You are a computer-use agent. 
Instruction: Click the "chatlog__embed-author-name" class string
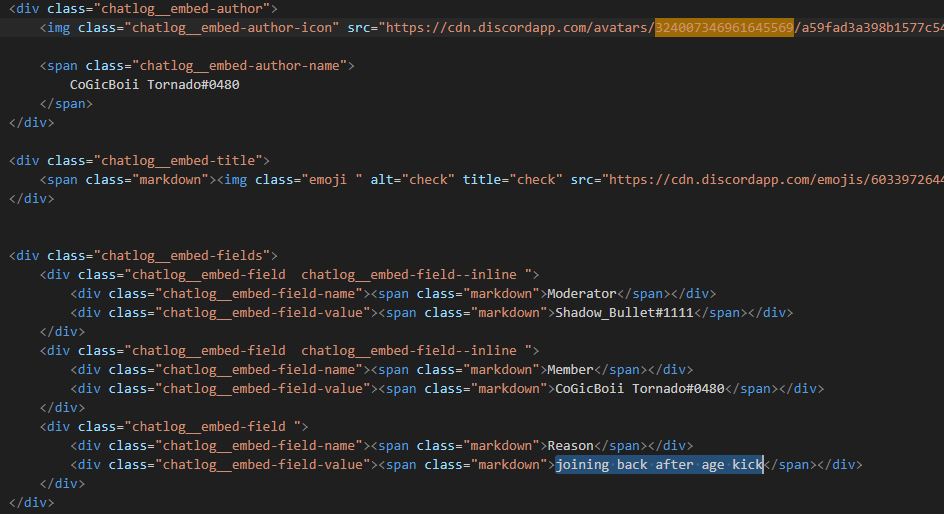[239, 66]
